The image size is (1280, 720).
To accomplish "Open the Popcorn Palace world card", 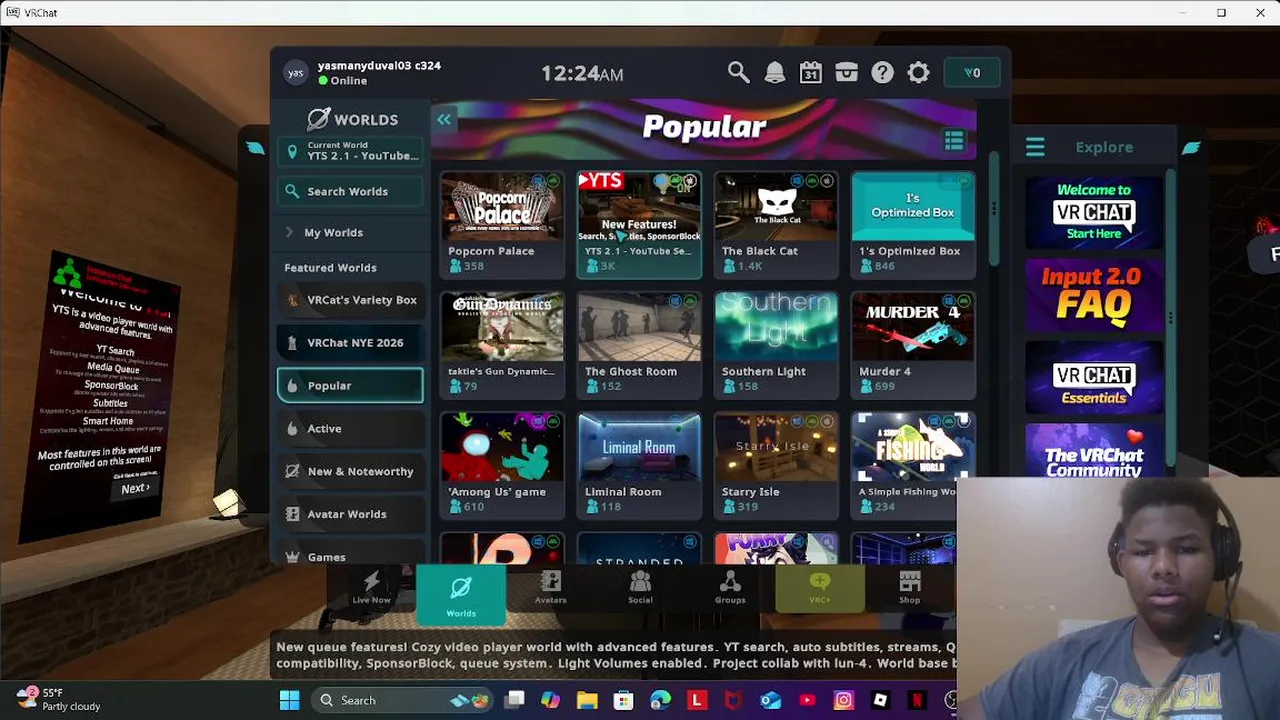I will (x=502, y=224).
